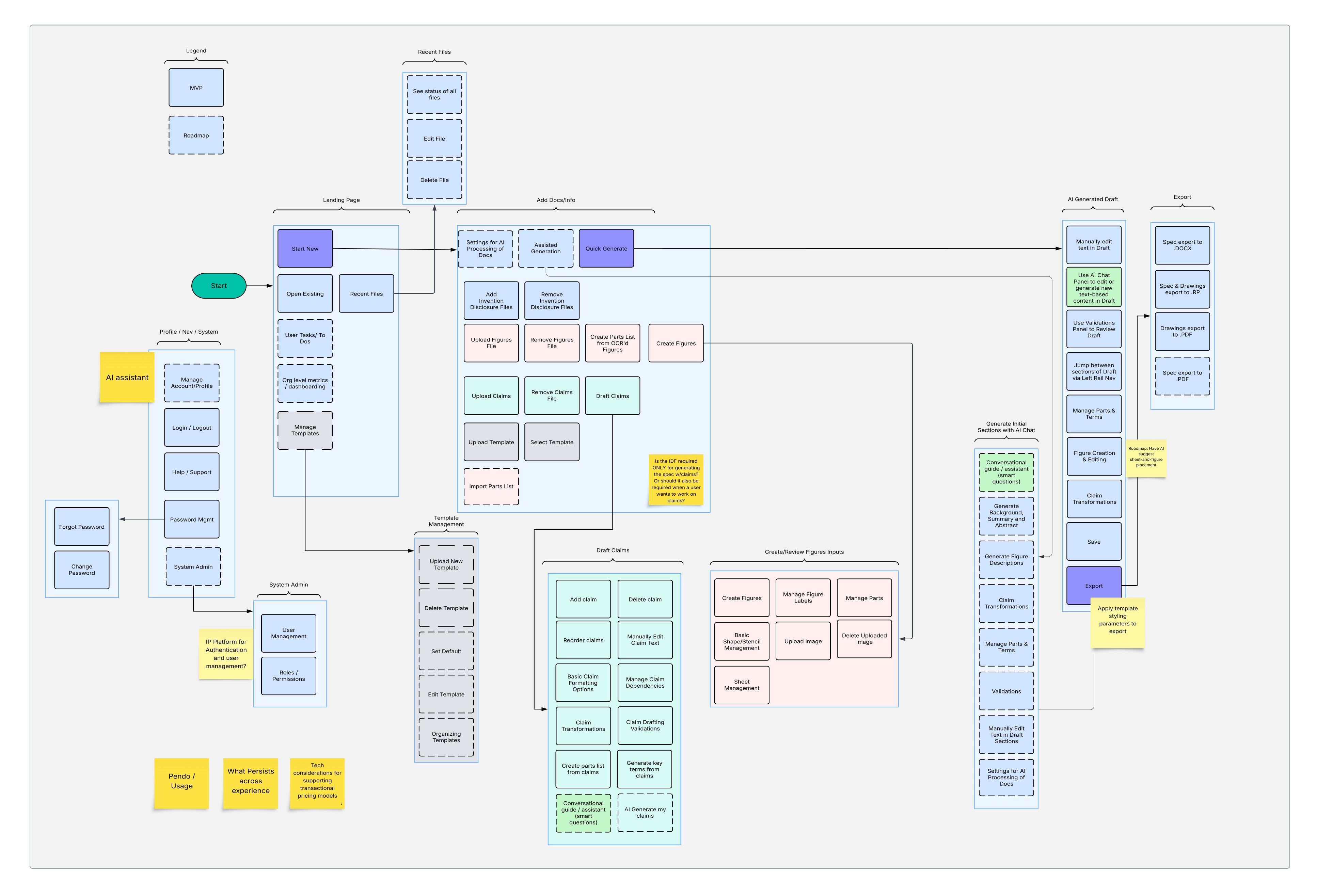Select the IP Platform for Authentication sticky note

pos(226,654)
